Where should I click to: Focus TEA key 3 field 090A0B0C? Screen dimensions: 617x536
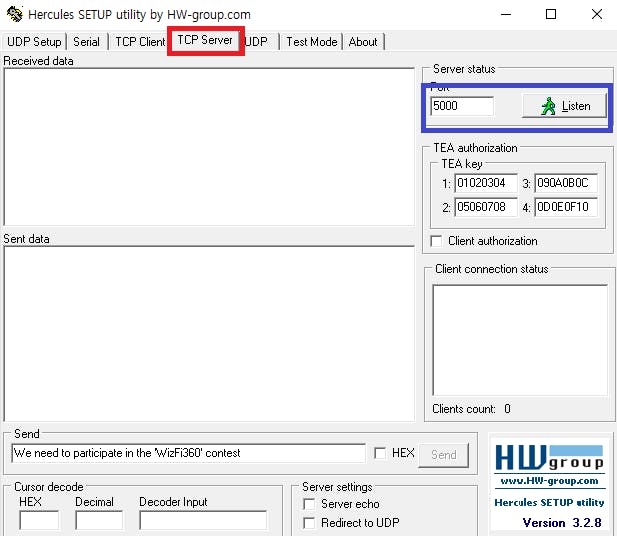(x=566, y=183)
